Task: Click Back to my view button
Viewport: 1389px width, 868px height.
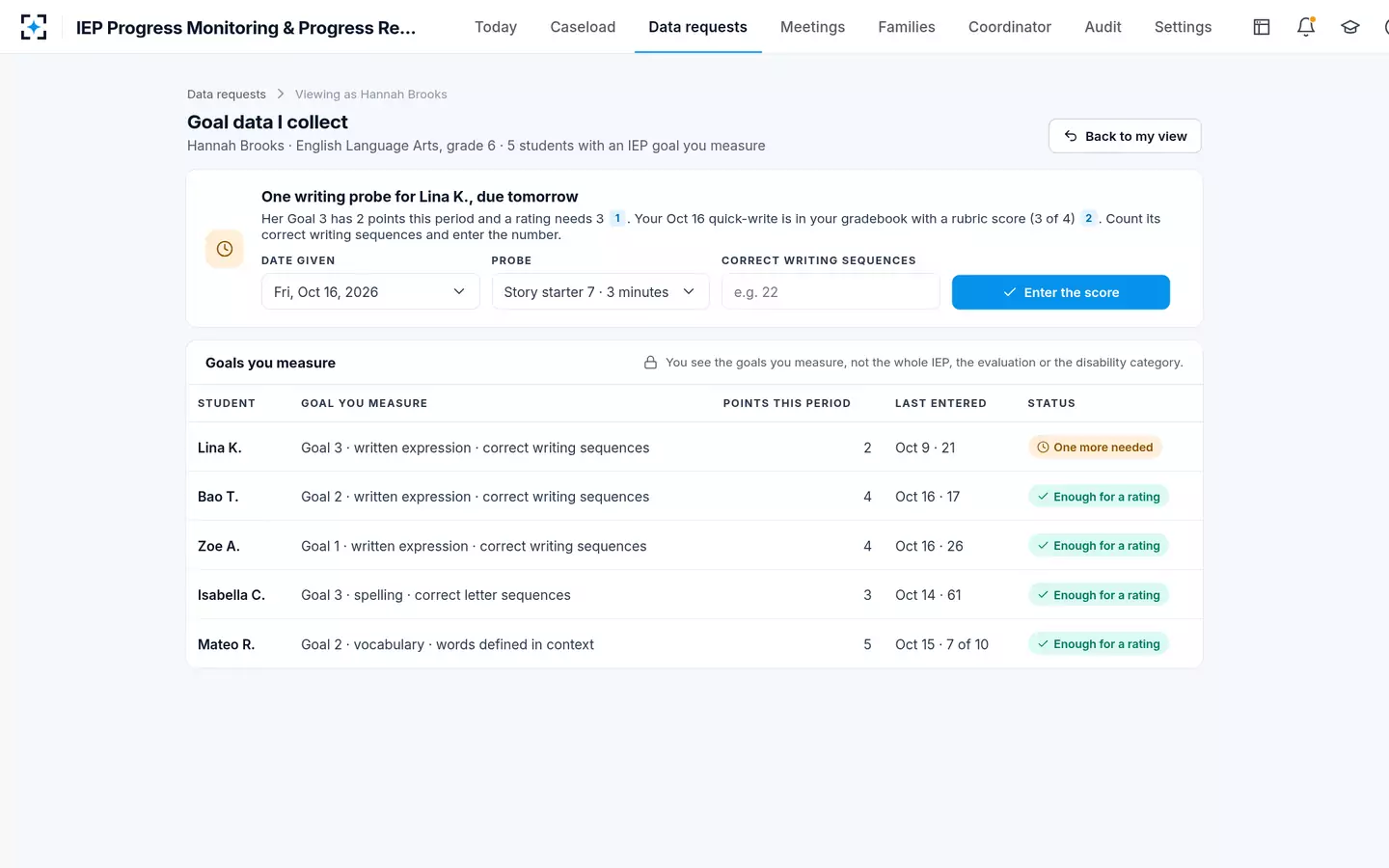Action: click(x=1125, y=136)
